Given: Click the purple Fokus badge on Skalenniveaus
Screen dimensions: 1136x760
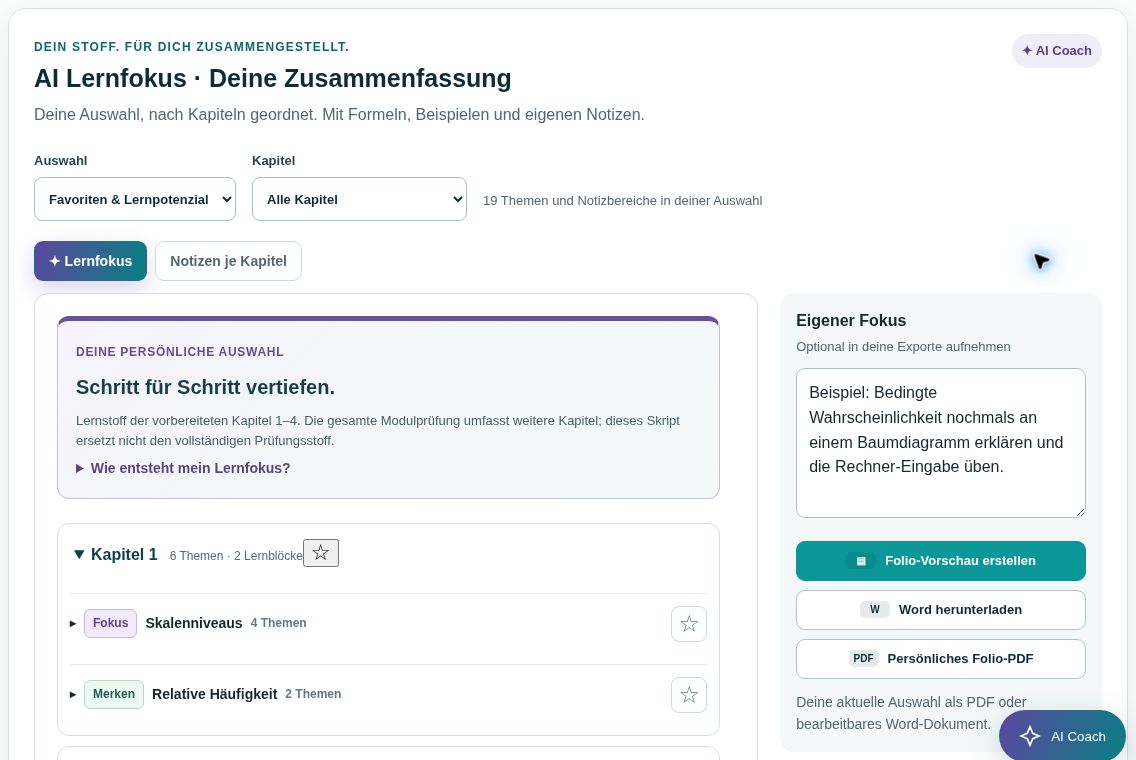Looking at the screenshot, I should click(x=110, y=623).
